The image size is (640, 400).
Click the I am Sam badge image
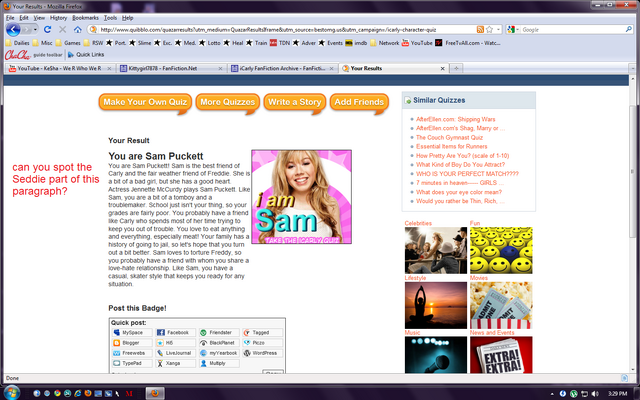[x=301, y=197]
